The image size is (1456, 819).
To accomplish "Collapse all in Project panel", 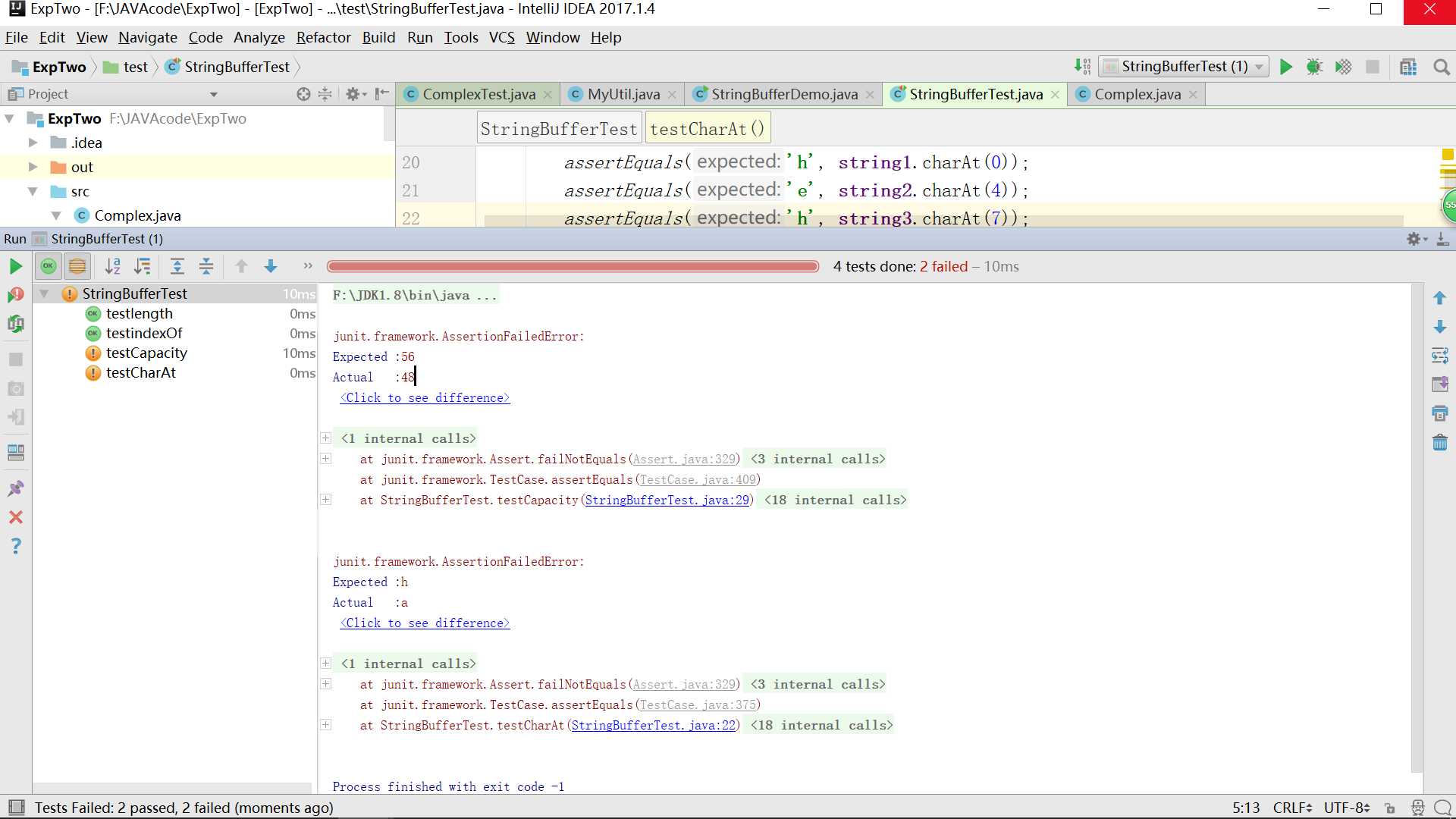I will coord(325,94).
